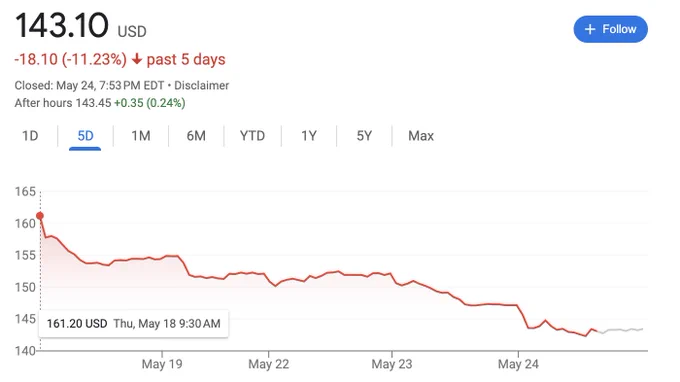Switch to the 1Y chart view
The width and height of the screenshot is (680, 382).
pyautogui.click(x=309, y=136)
